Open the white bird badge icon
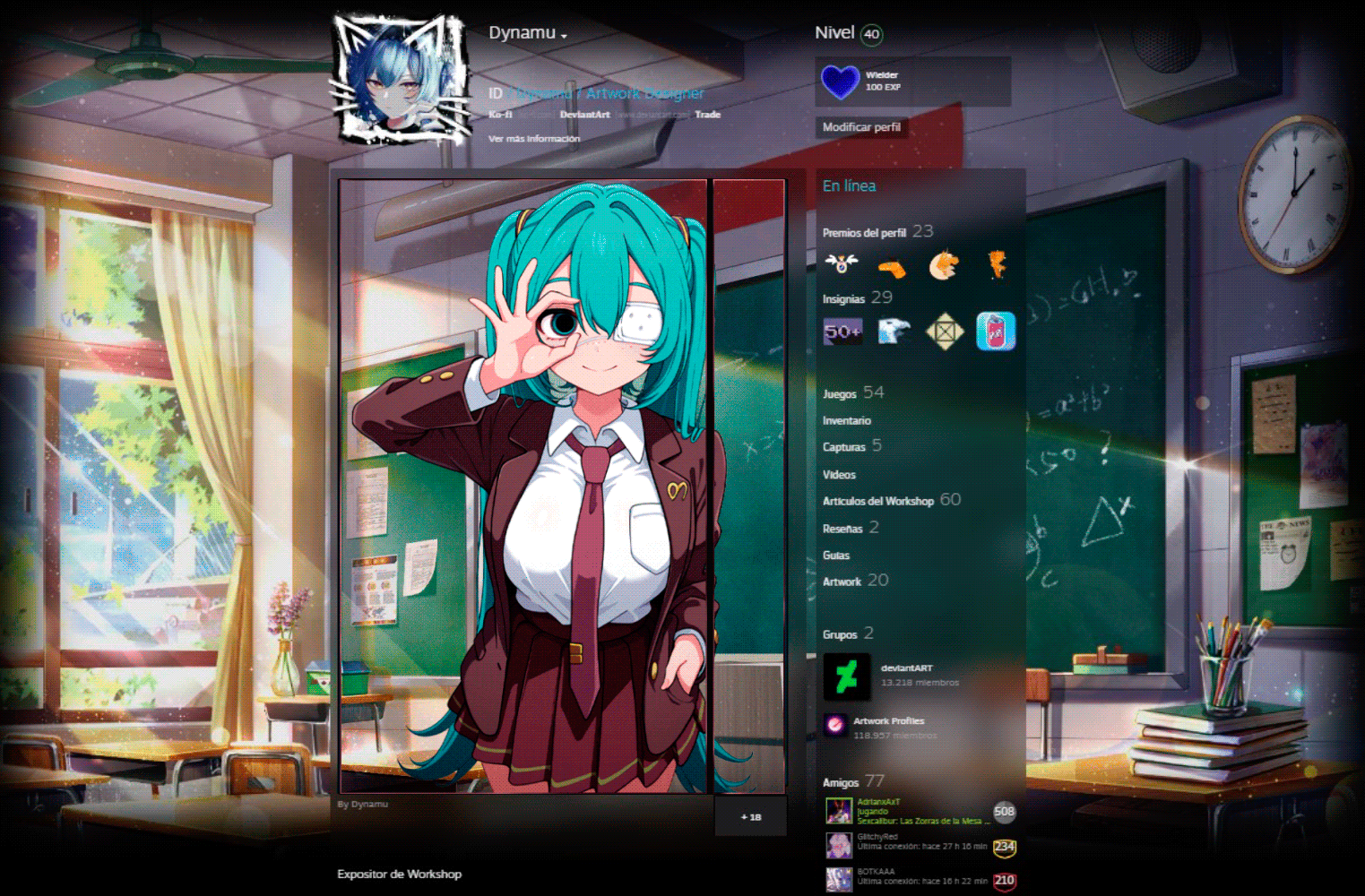This screenshot has width=1365, height=896. (x=894, y=332)
